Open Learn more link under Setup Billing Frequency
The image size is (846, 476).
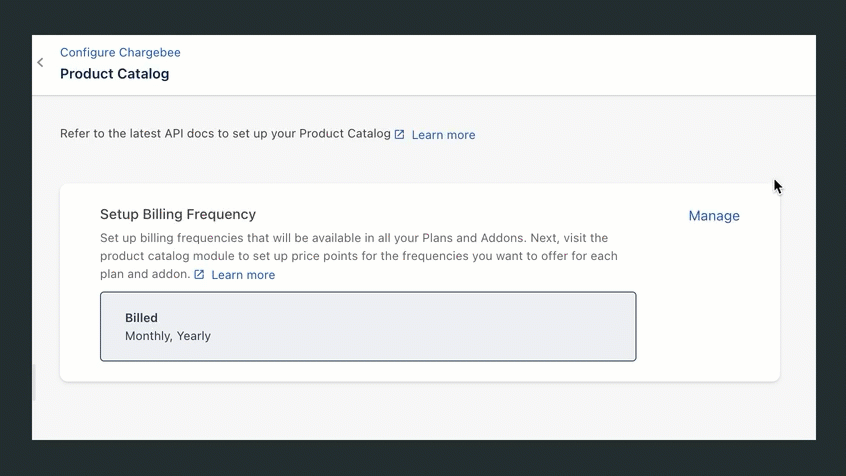coord(243,275)
